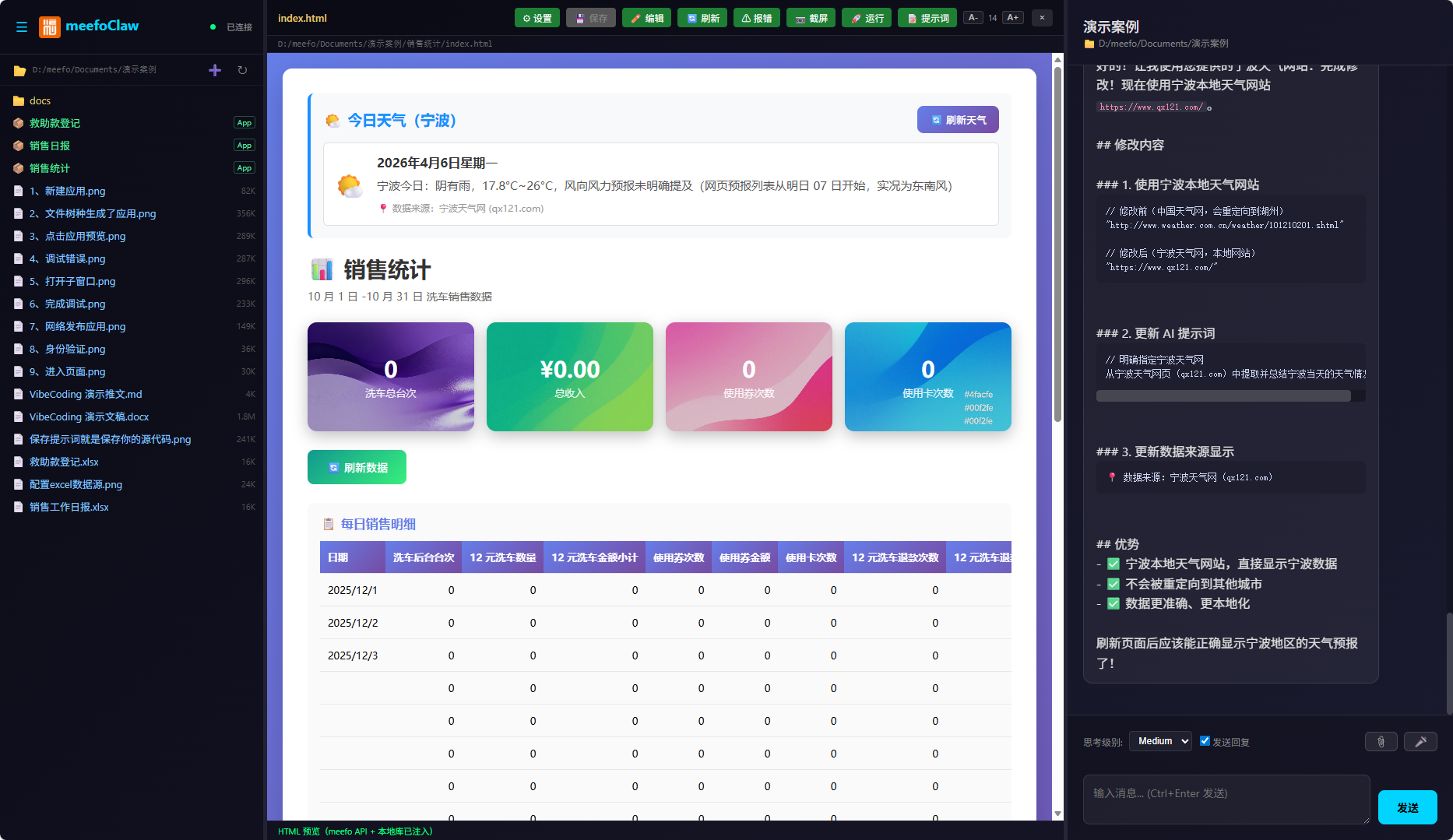The width and height of the screenshot is (1453, 840).
Task: Open the 提示词 prompt tool icon
Action: pos(927,17)
